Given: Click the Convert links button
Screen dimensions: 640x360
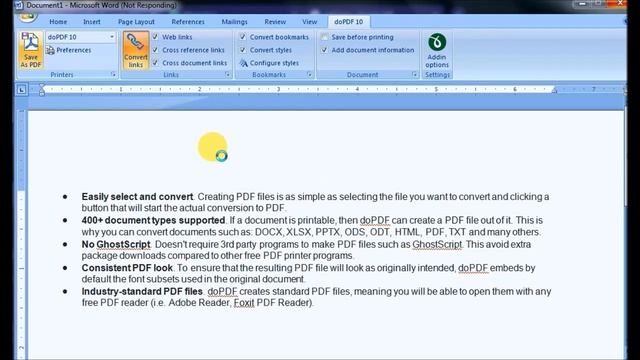Looking at the screenshot, I should pos(136,50).
